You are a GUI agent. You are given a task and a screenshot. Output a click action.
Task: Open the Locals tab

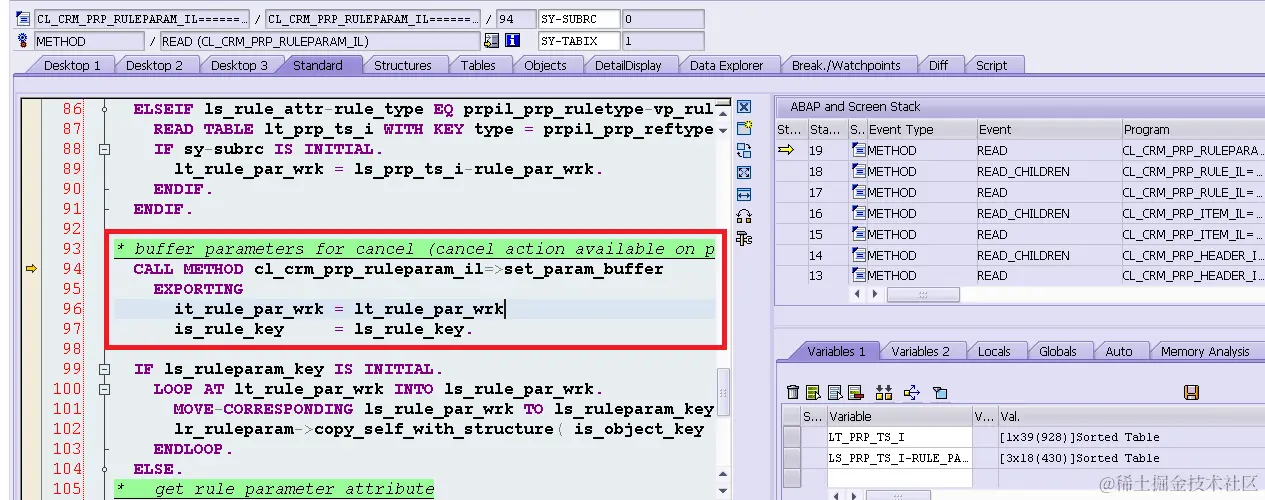(994, 351)
